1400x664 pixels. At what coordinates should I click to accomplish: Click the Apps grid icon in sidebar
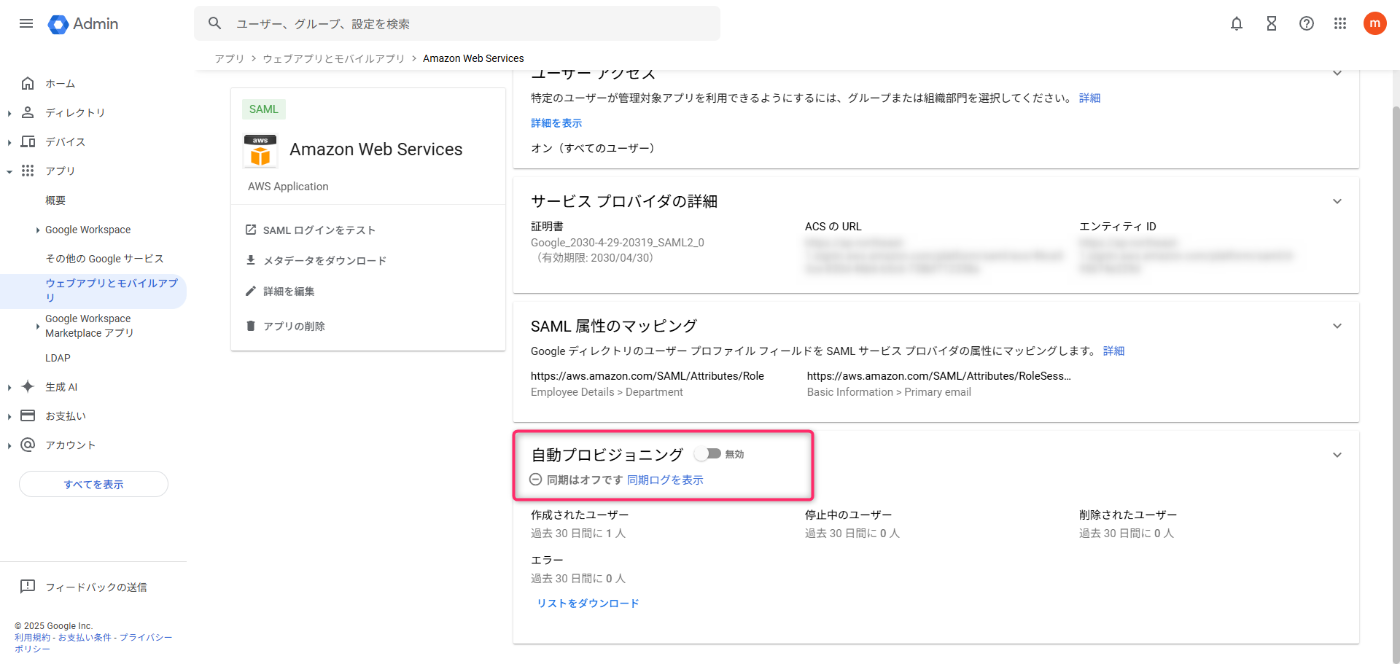28,171
